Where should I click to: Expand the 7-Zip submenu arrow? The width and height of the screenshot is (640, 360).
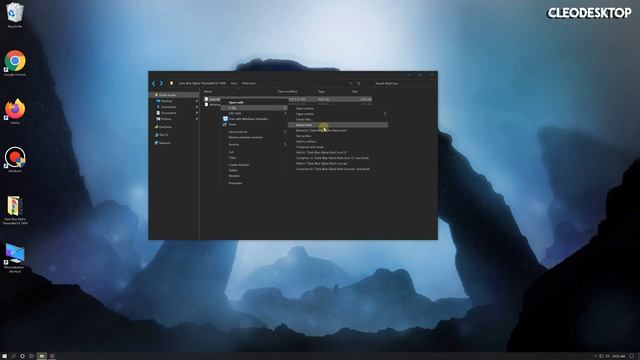[285, 108]
